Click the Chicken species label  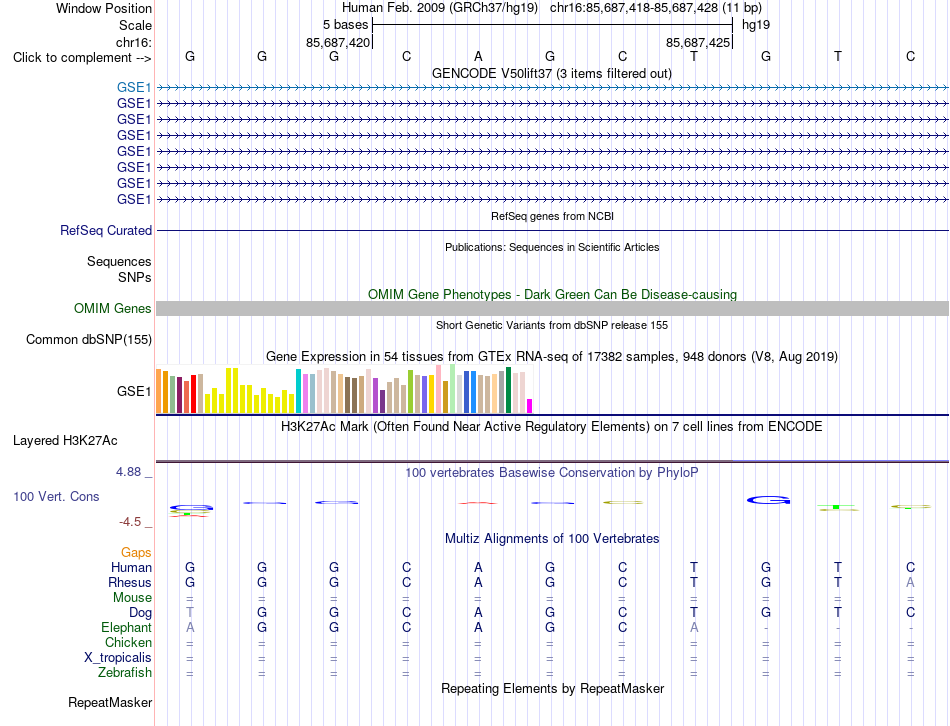(128, 642)
